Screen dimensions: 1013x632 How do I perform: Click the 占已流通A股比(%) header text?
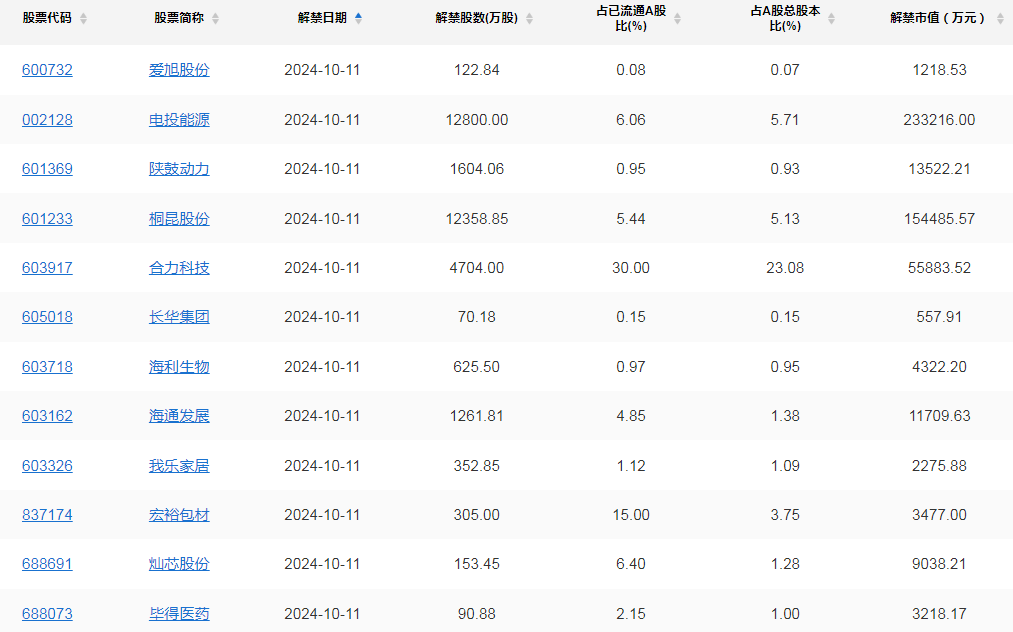click(x=631, y=18)
